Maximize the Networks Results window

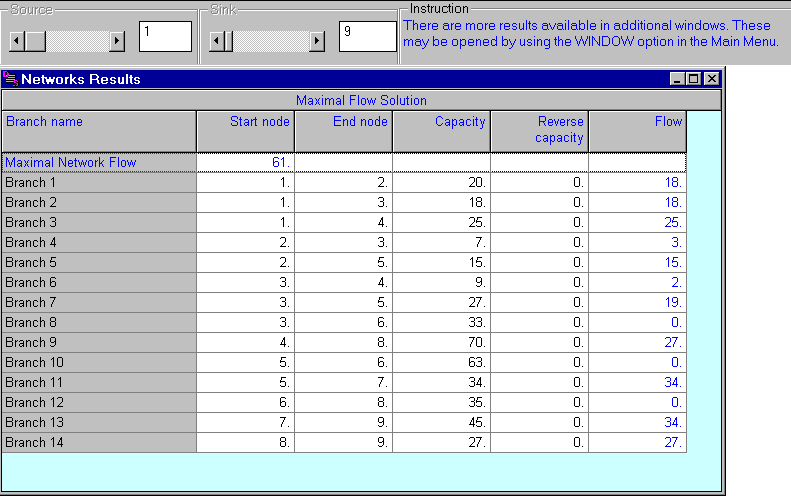694,79
